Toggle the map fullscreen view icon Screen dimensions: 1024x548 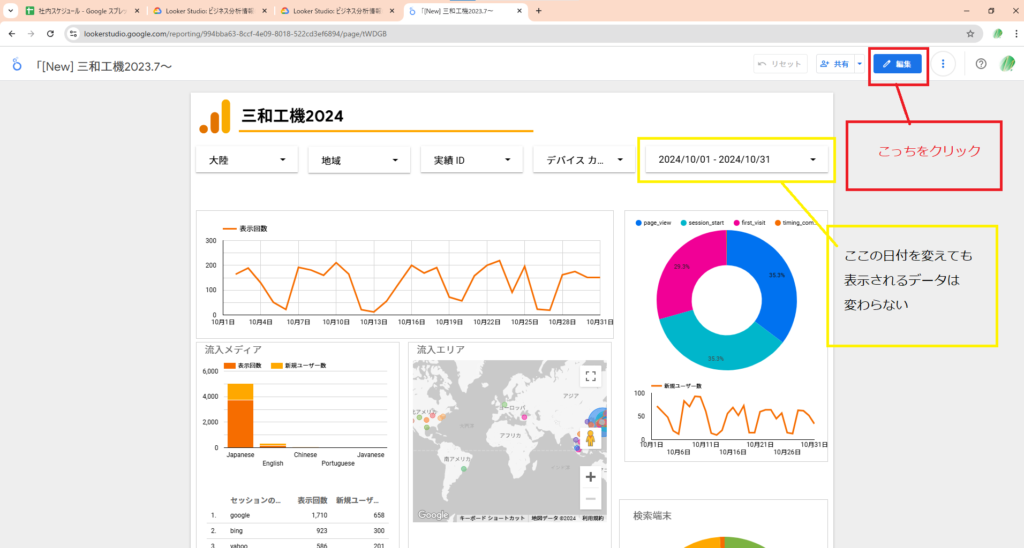pos(590,377)
